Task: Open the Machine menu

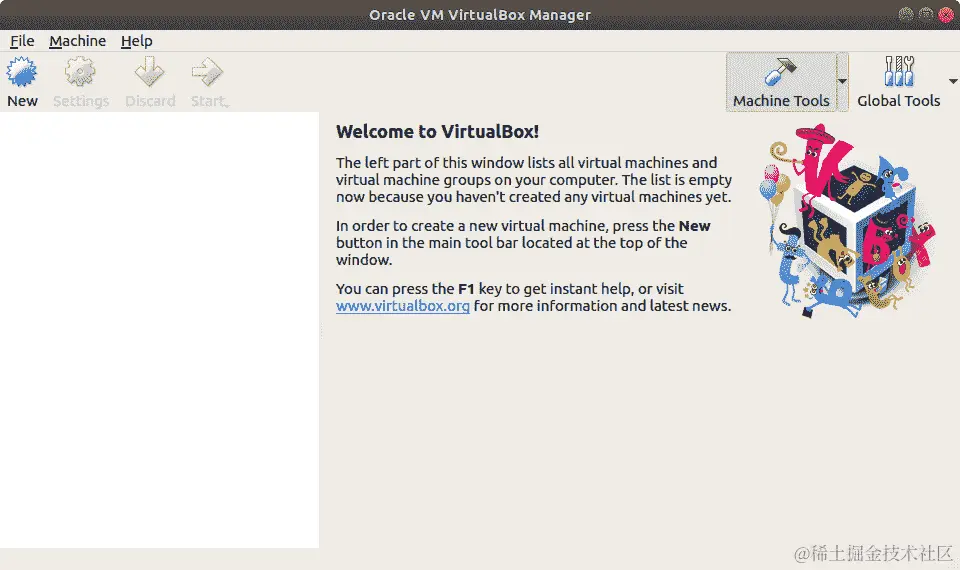Action: [x=77, y=41]
